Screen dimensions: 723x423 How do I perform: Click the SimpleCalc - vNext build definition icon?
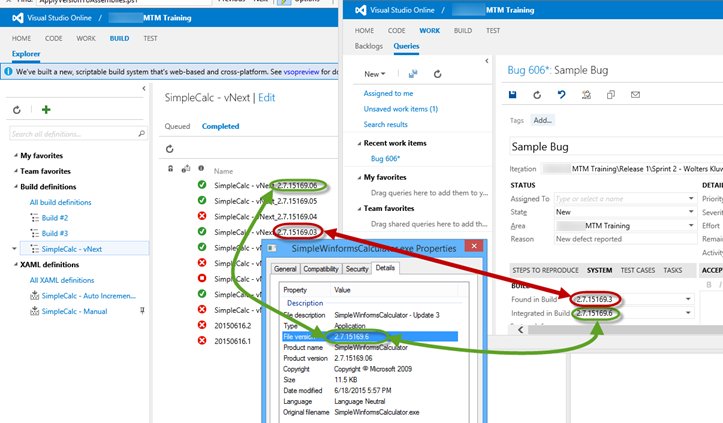[35, 249]
